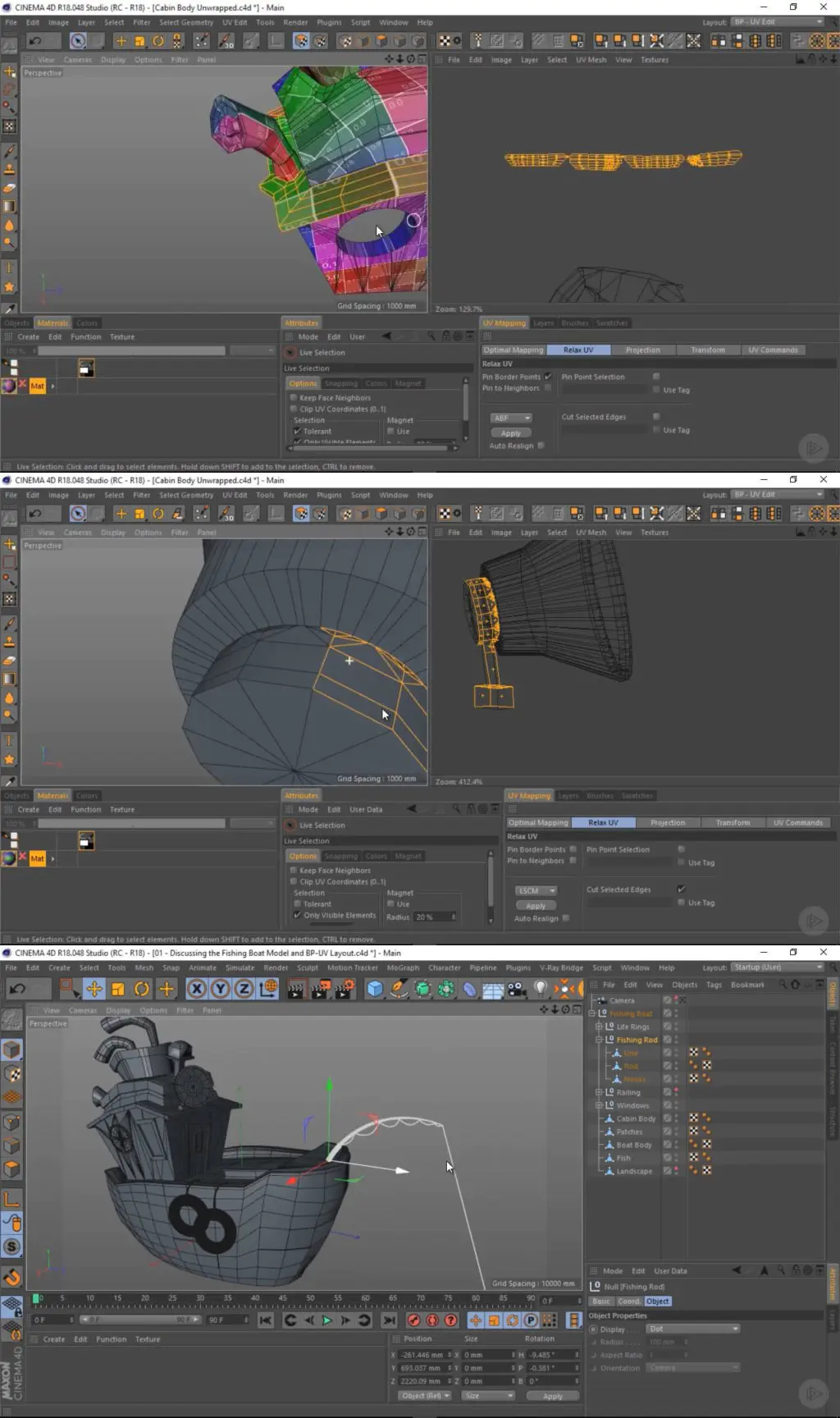Screen dimensions: 840x1418
Task: Click the Cube primitive icon
Action: coord(375,989)
